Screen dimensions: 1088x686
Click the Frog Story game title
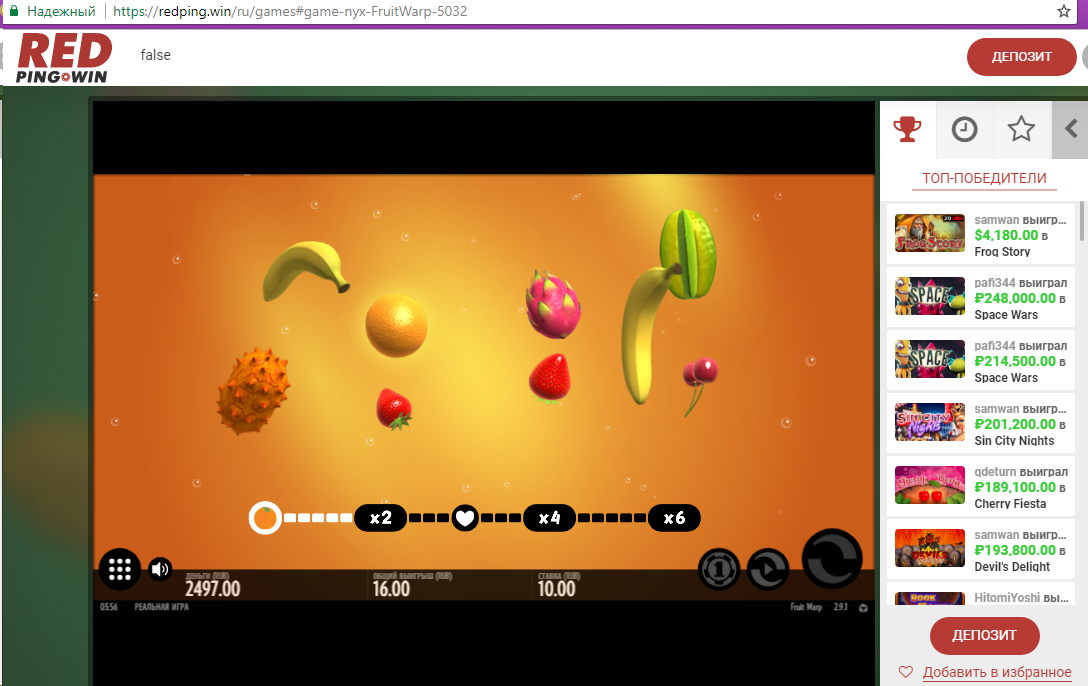coord(1002,252)
